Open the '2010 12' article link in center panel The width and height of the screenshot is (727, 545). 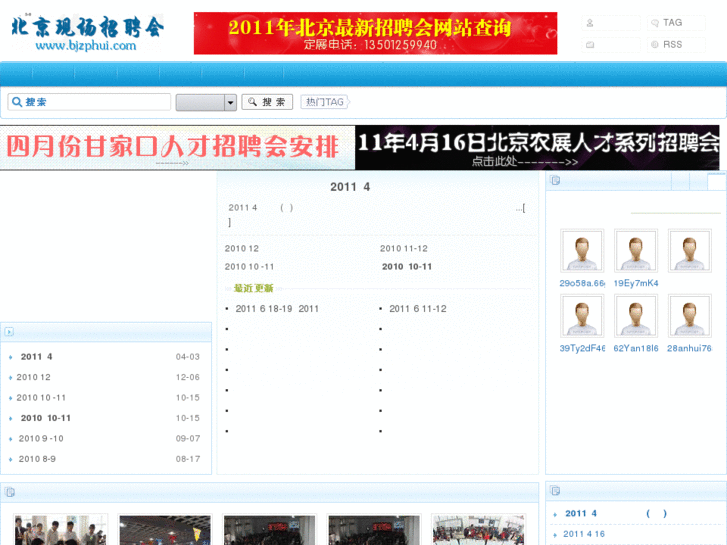(242, 249)
